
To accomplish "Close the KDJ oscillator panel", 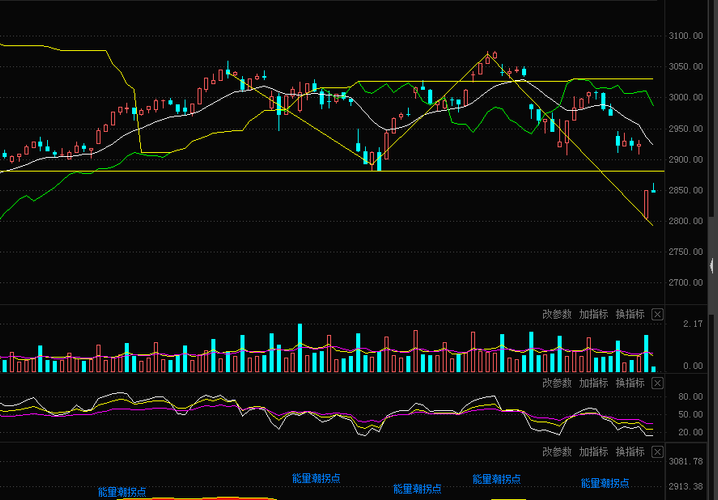I will coord(657,383).
